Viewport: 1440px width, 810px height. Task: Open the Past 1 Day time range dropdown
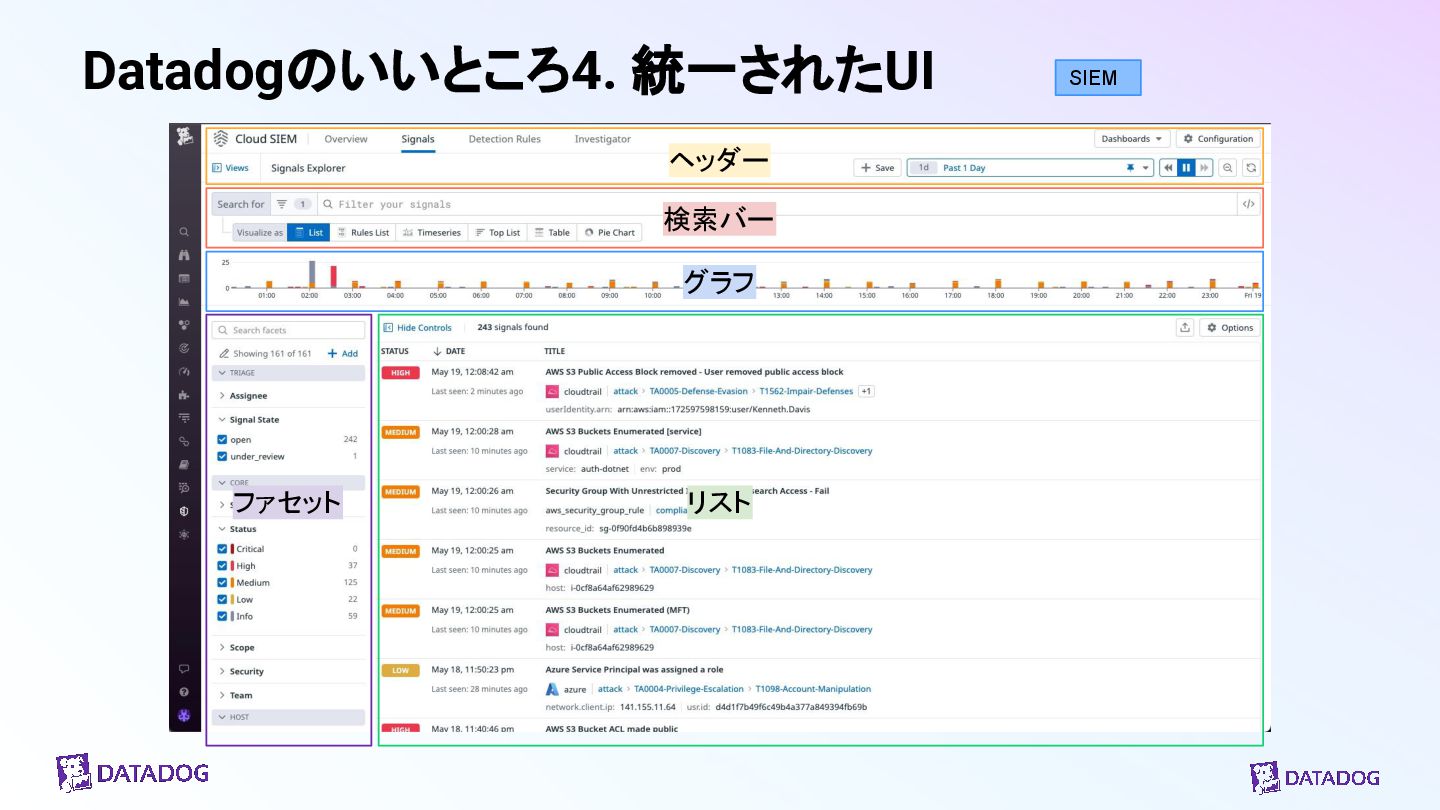[1030, 168]
